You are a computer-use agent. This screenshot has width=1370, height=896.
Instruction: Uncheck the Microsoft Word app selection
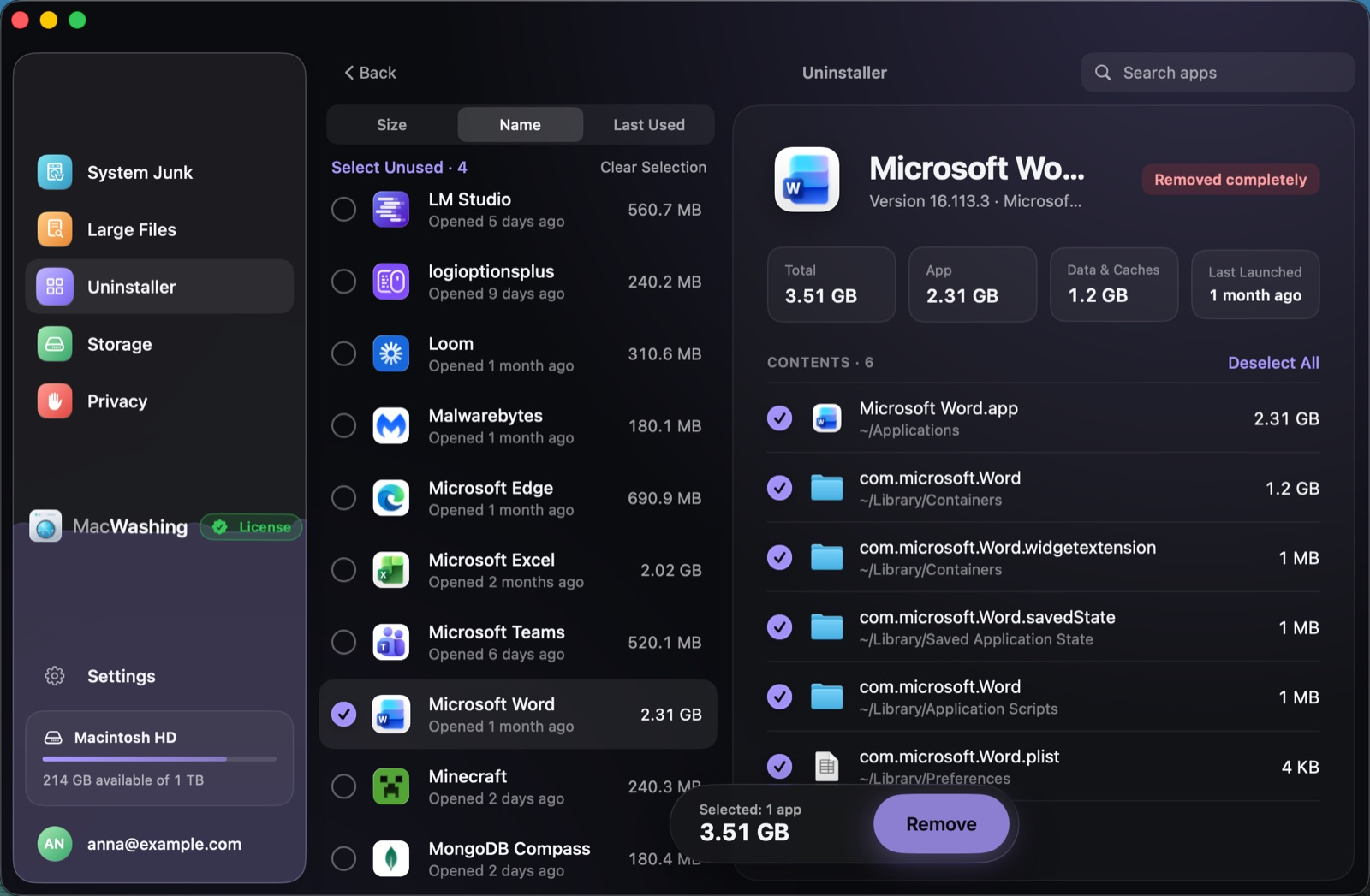point(344,714)
